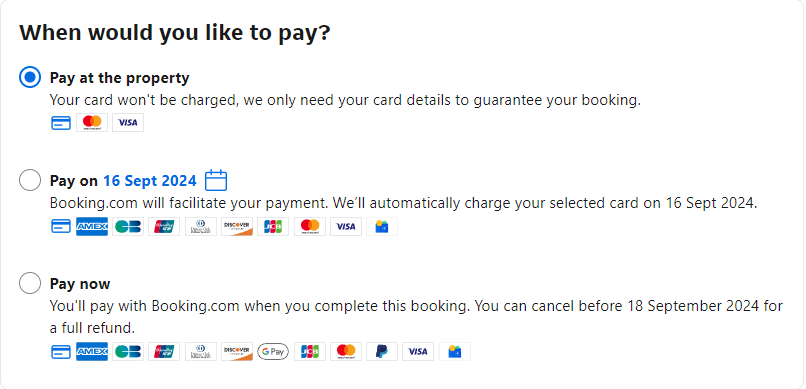Click the wallet icon at end of Pay now row

(x=455, y=351)
